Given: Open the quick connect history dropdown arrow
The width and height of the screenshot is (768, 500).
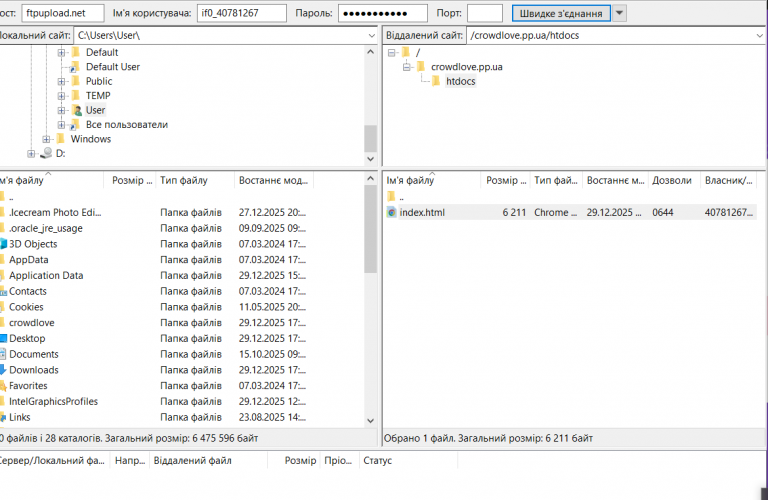Looking at the screenshot, I should [x=619, y=13].
